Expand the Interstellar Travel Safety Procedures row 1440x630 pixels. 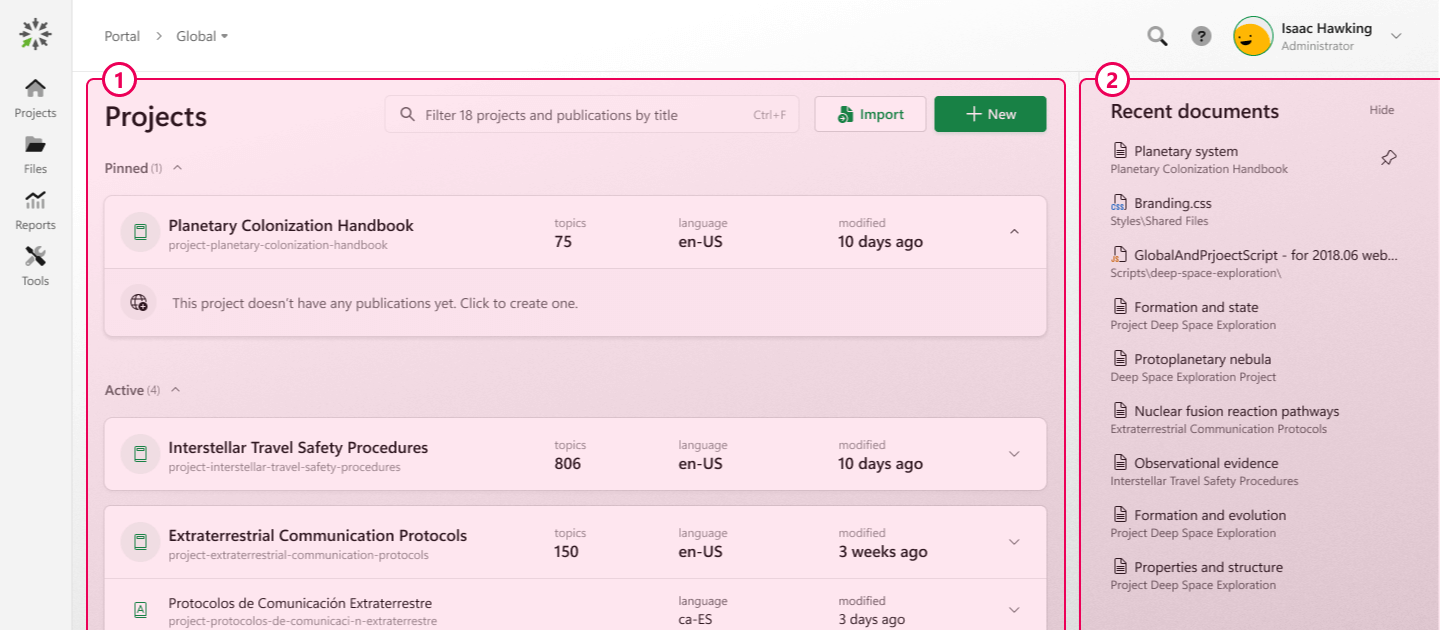tap(1013, 454)
